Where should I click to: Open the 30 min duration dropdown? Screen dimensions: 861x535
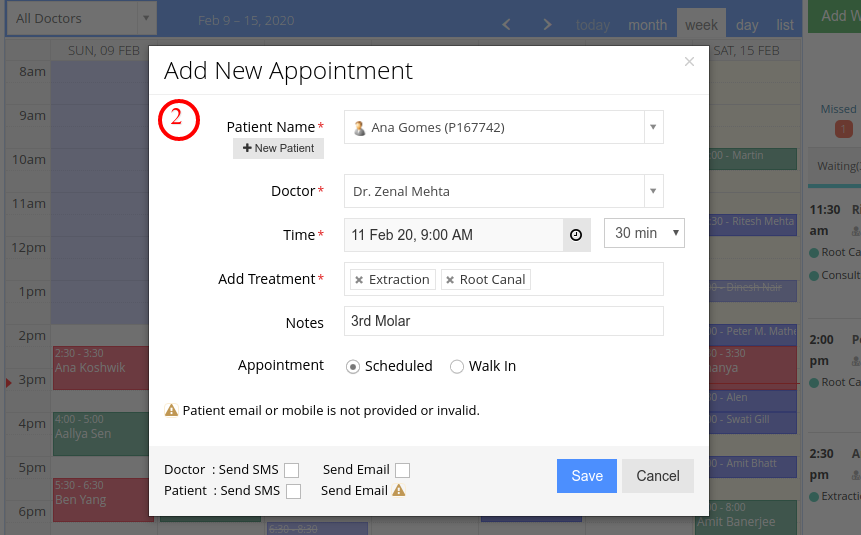coord(644,233)
